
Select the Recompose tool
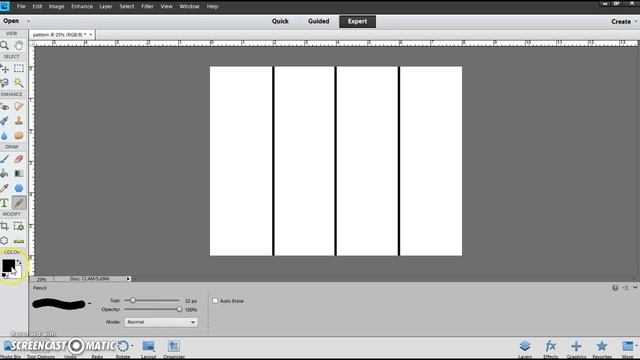tap(19, 226)
